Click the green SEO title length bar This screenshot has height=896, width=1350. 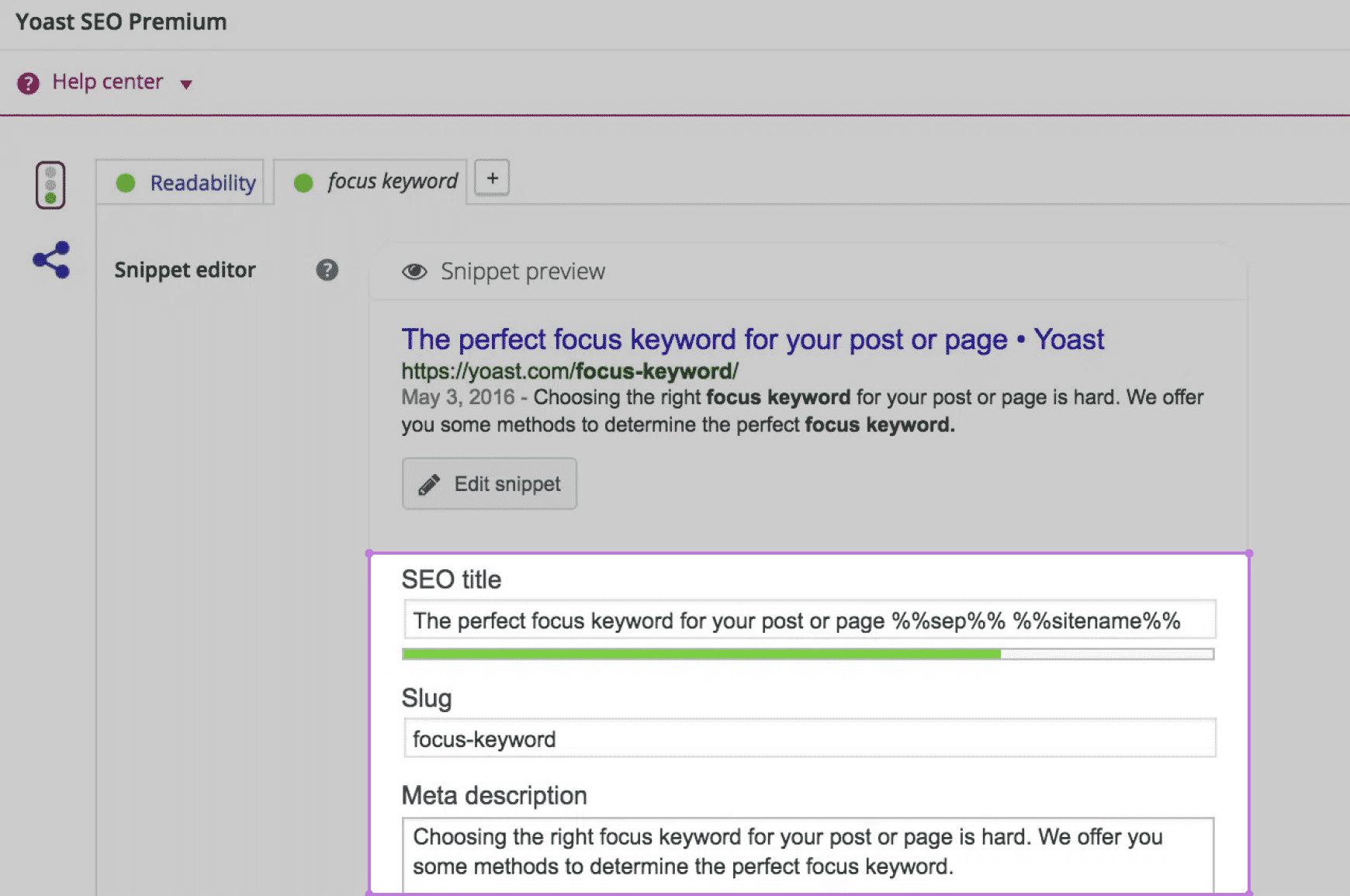click(x=701, y=655)
